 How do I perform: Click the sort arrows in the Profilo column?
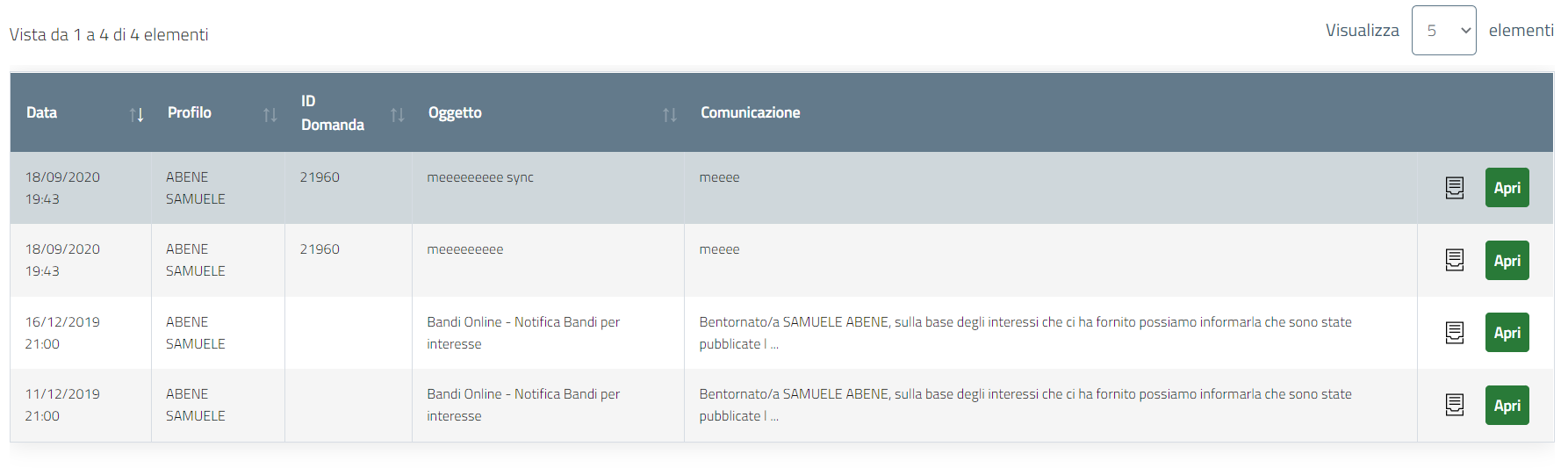click(x=270, y=114)
